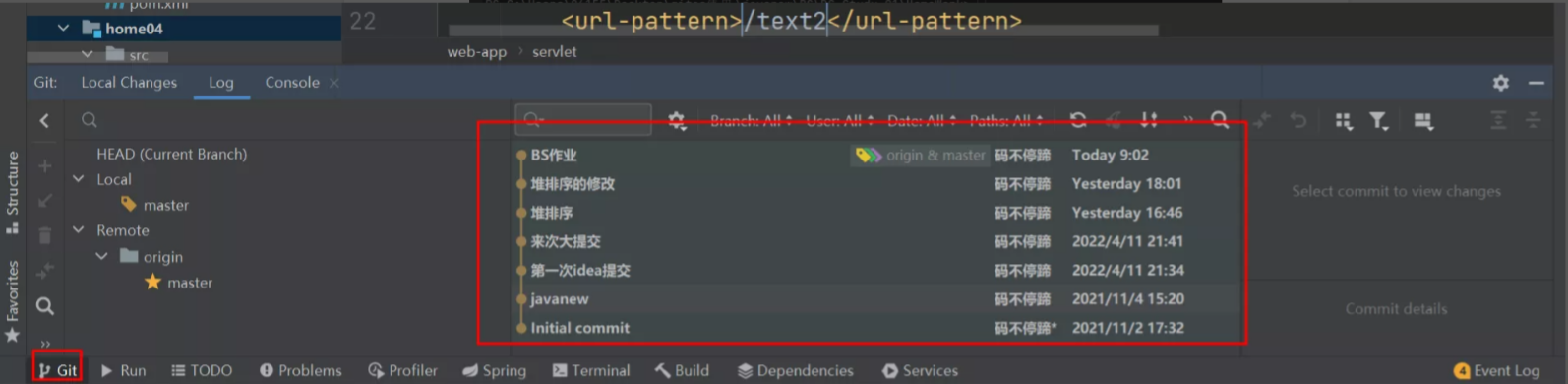Click collapse all icon in changes pane
1568x384 pixels.
1533,120
